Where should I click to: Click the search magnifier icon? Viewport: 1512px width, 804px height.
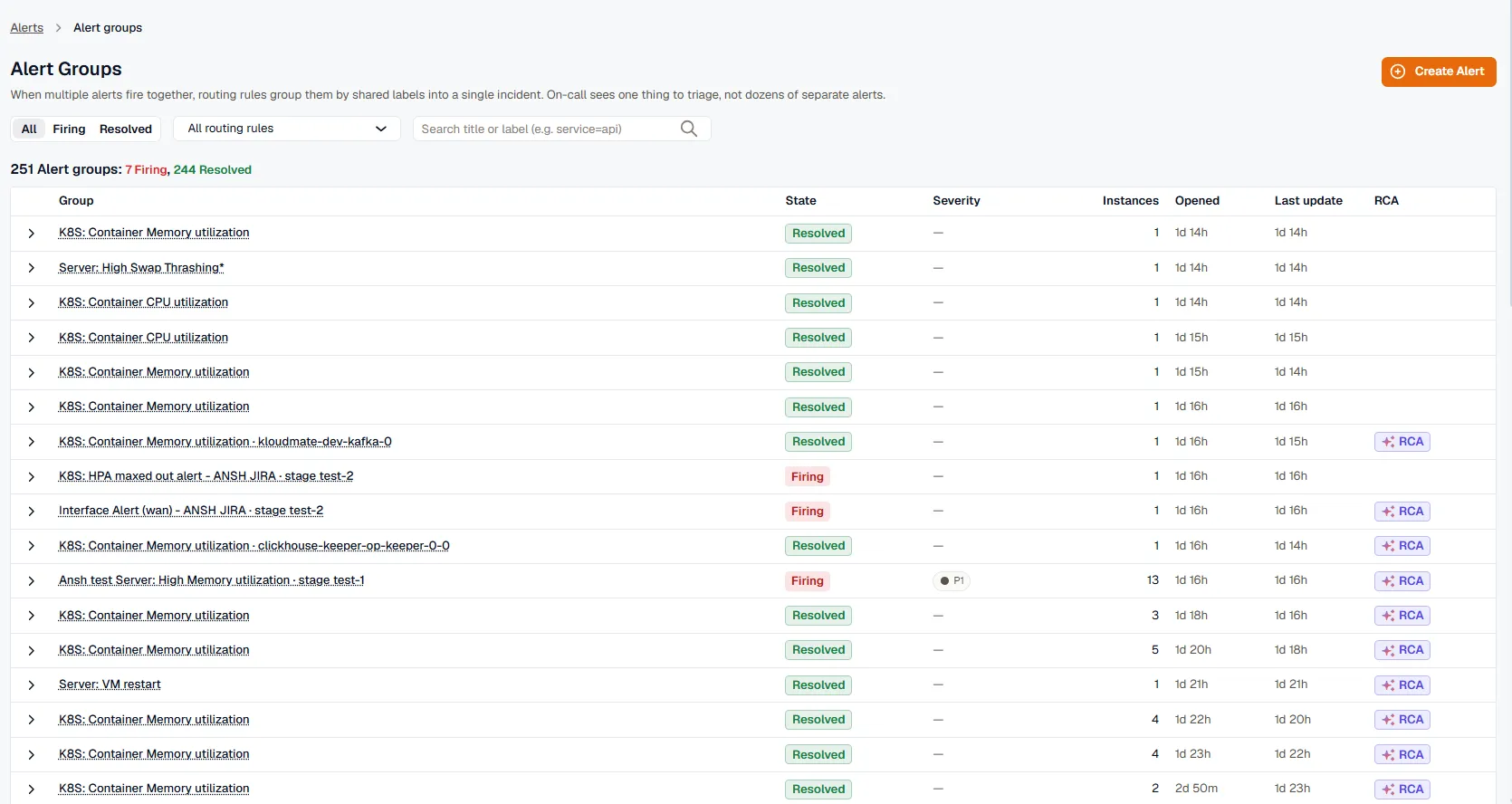click(x=689, y=129)
